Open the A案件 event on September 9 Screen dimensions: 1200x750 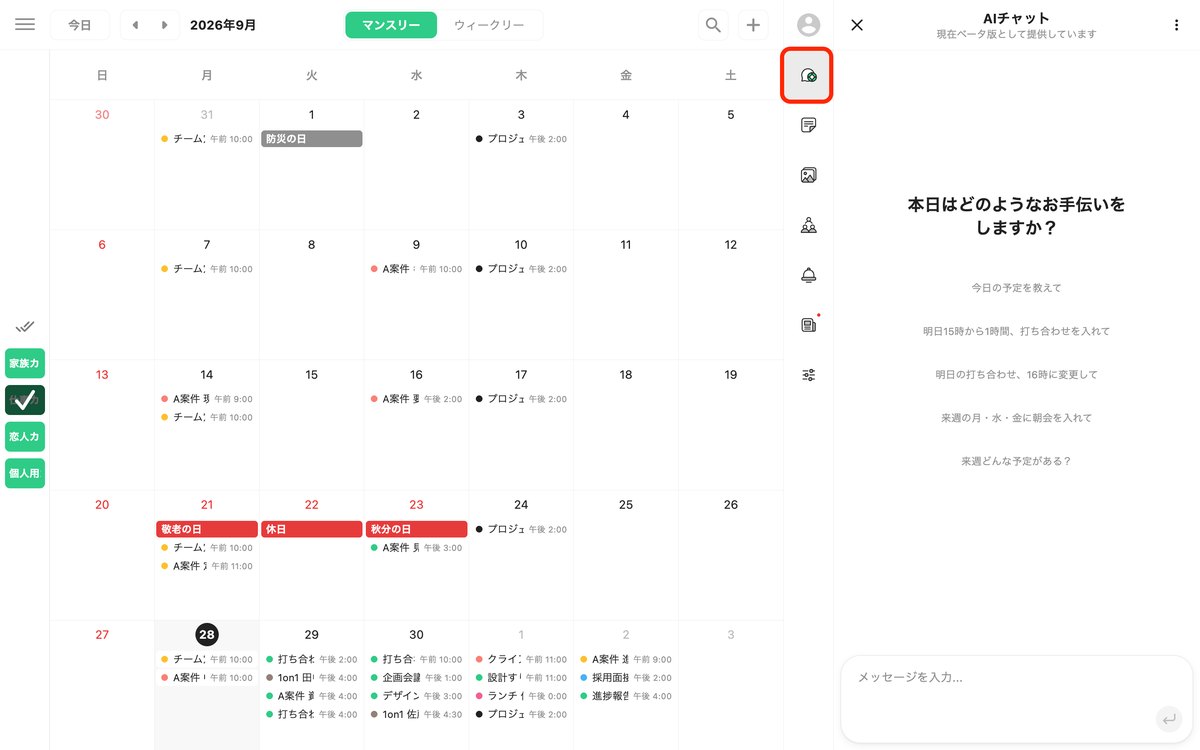(416, 269)
